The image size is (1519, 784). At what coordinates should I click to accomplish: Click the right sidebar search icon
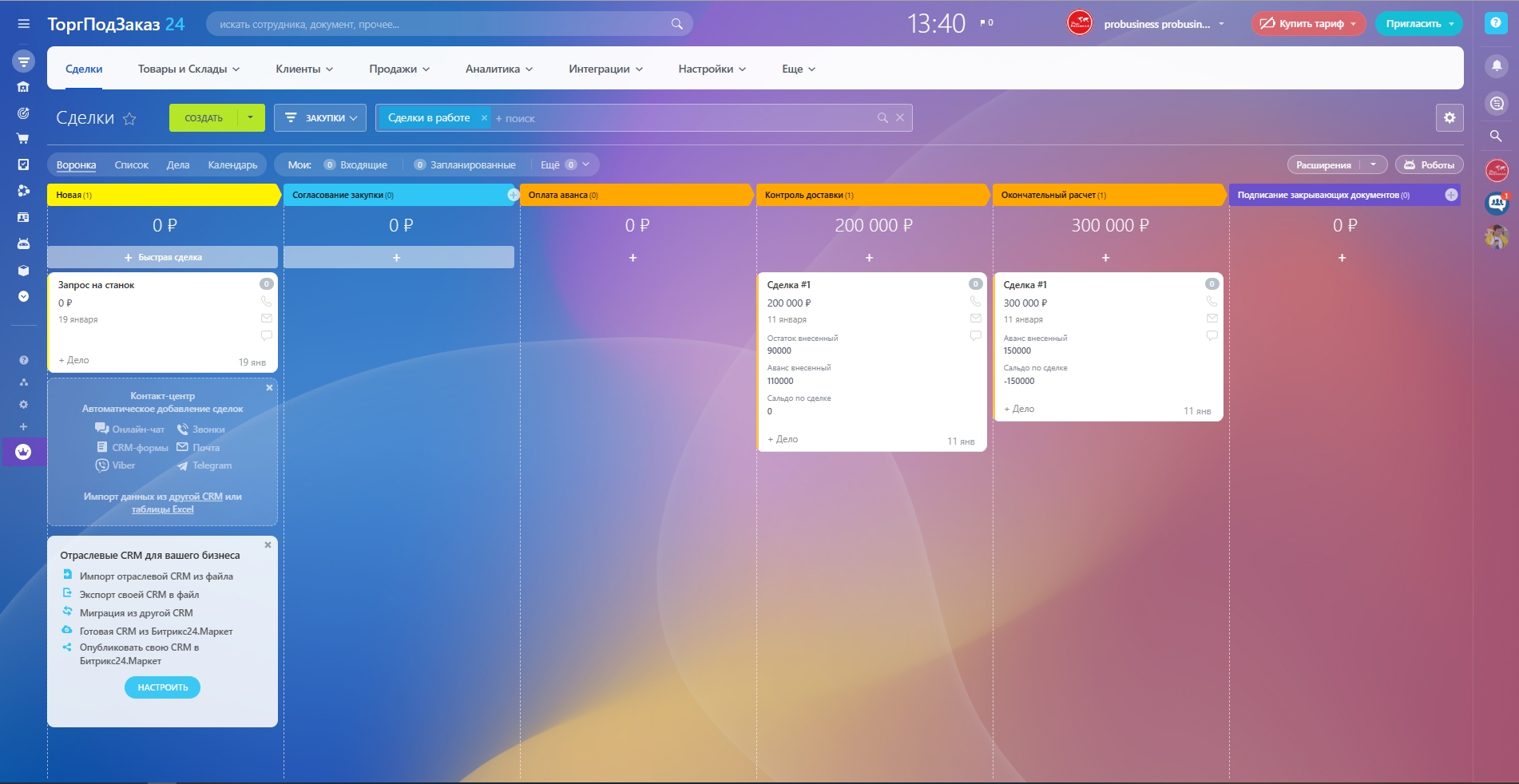click(1497, 137)
